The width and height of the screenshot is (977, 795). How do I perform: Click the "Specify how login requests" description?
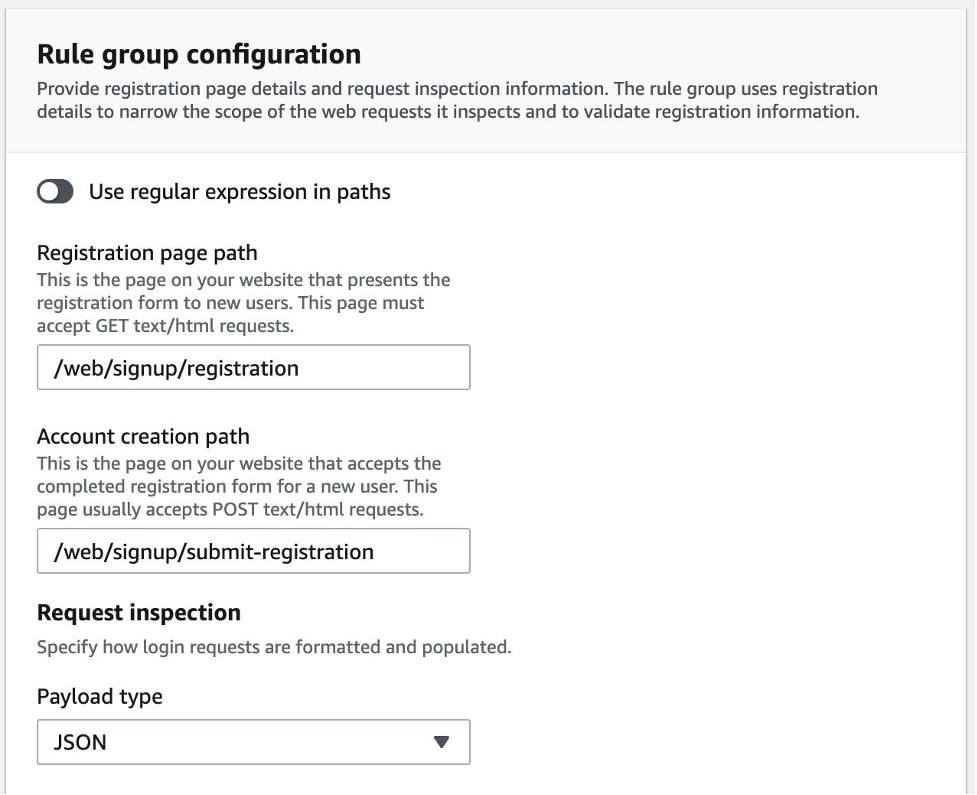[x=273, y=647]
